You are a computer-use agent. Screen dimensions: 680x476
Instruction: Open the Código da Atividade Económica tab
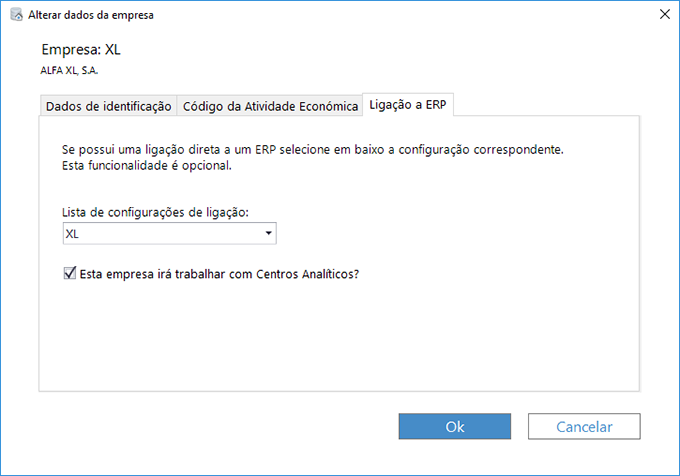coord(270,106)
